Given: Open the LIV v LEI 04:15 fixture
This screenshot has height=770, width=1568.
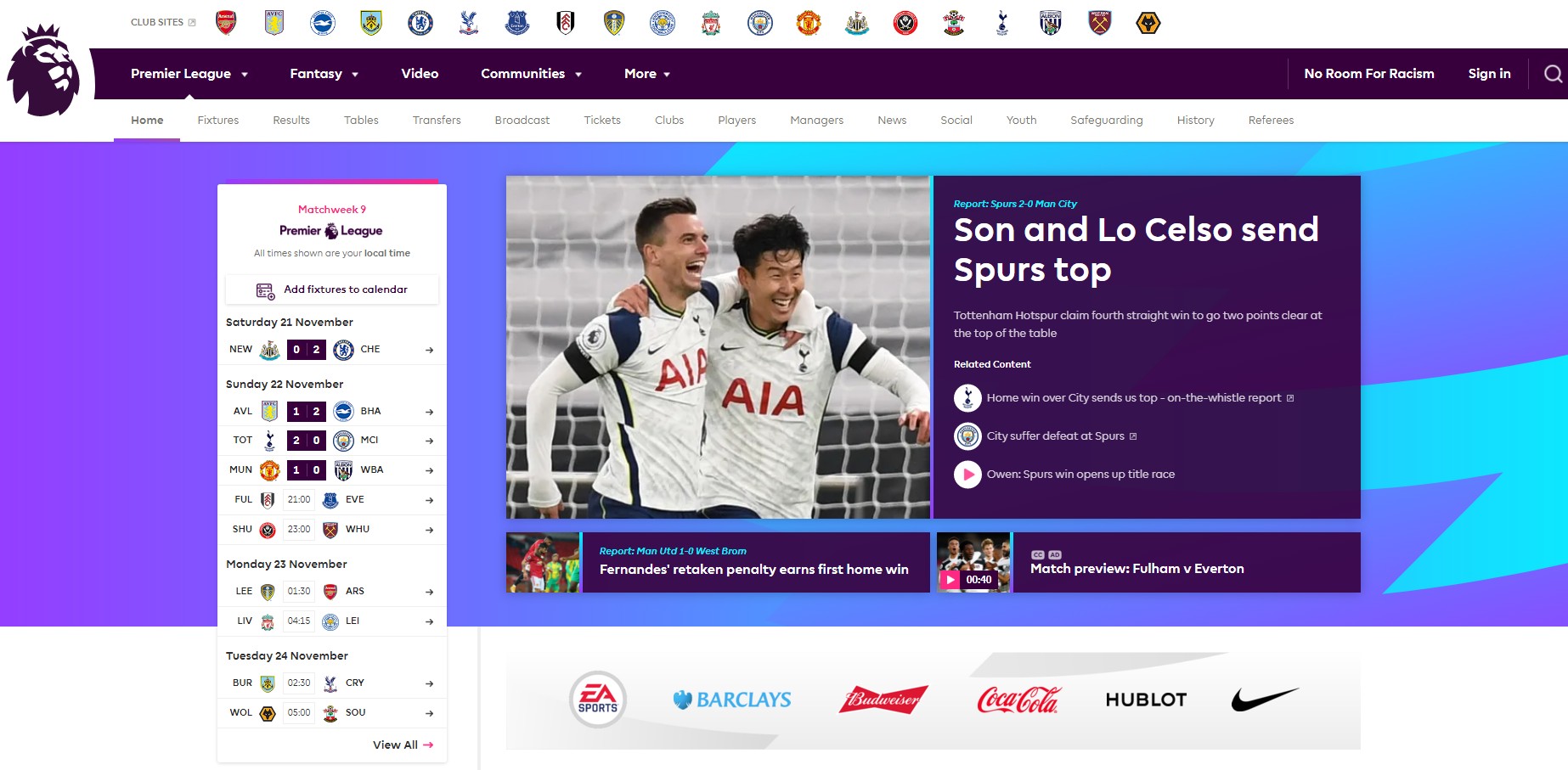Looking at the screenshot, I should pos(332,621).
